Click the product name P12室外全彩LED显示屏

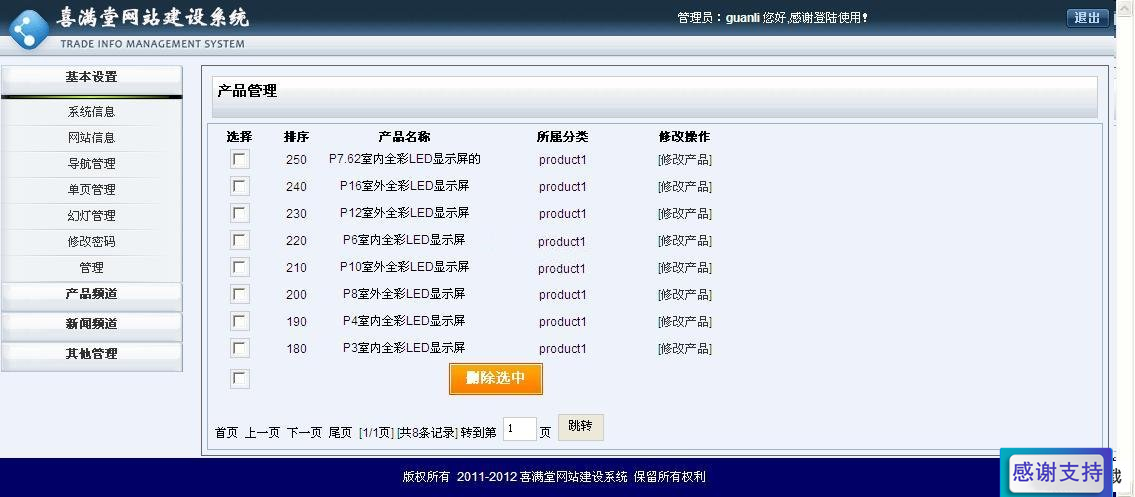pyautogui.click(x=405, y=212)
